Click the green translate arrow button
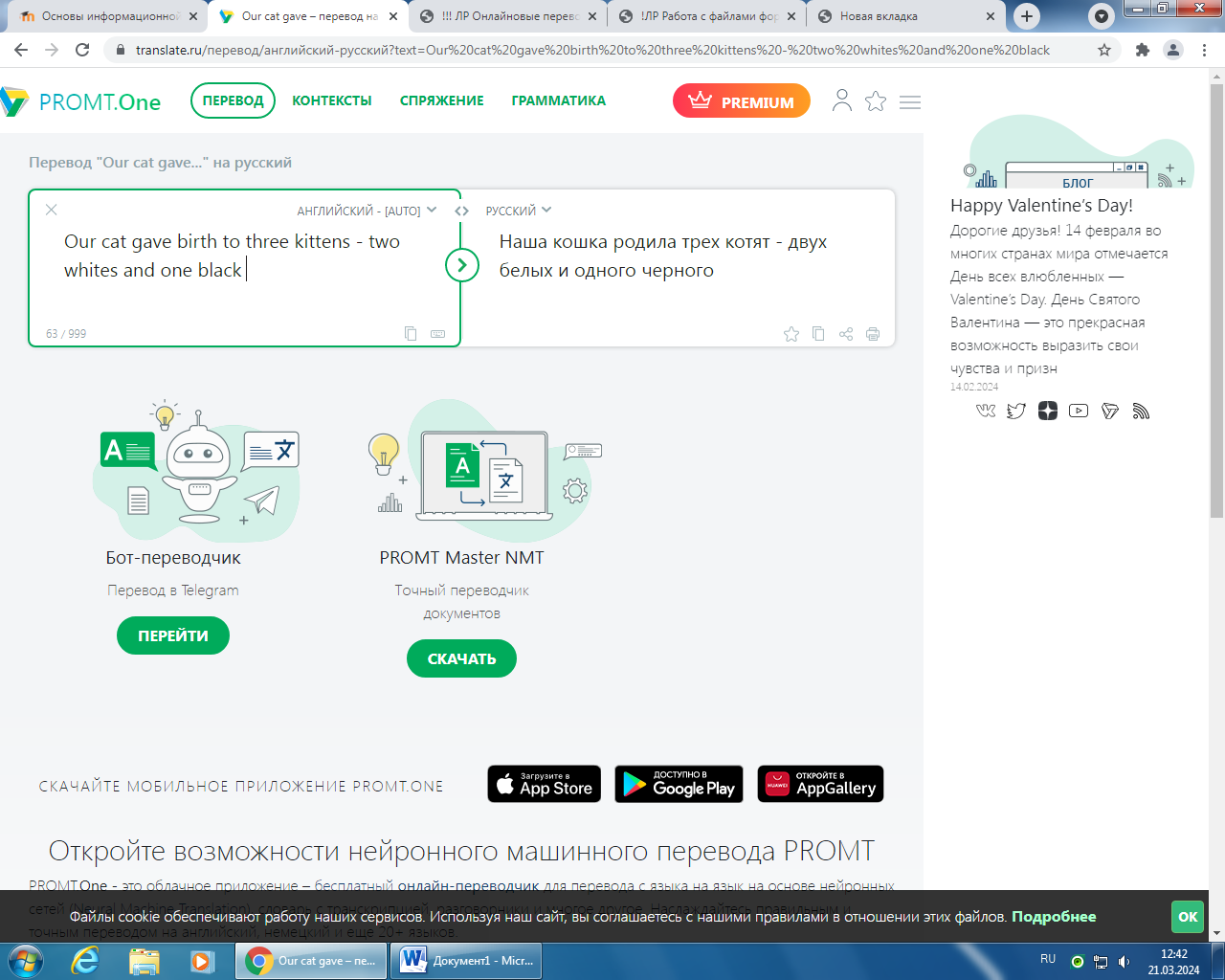 point(462,265)
